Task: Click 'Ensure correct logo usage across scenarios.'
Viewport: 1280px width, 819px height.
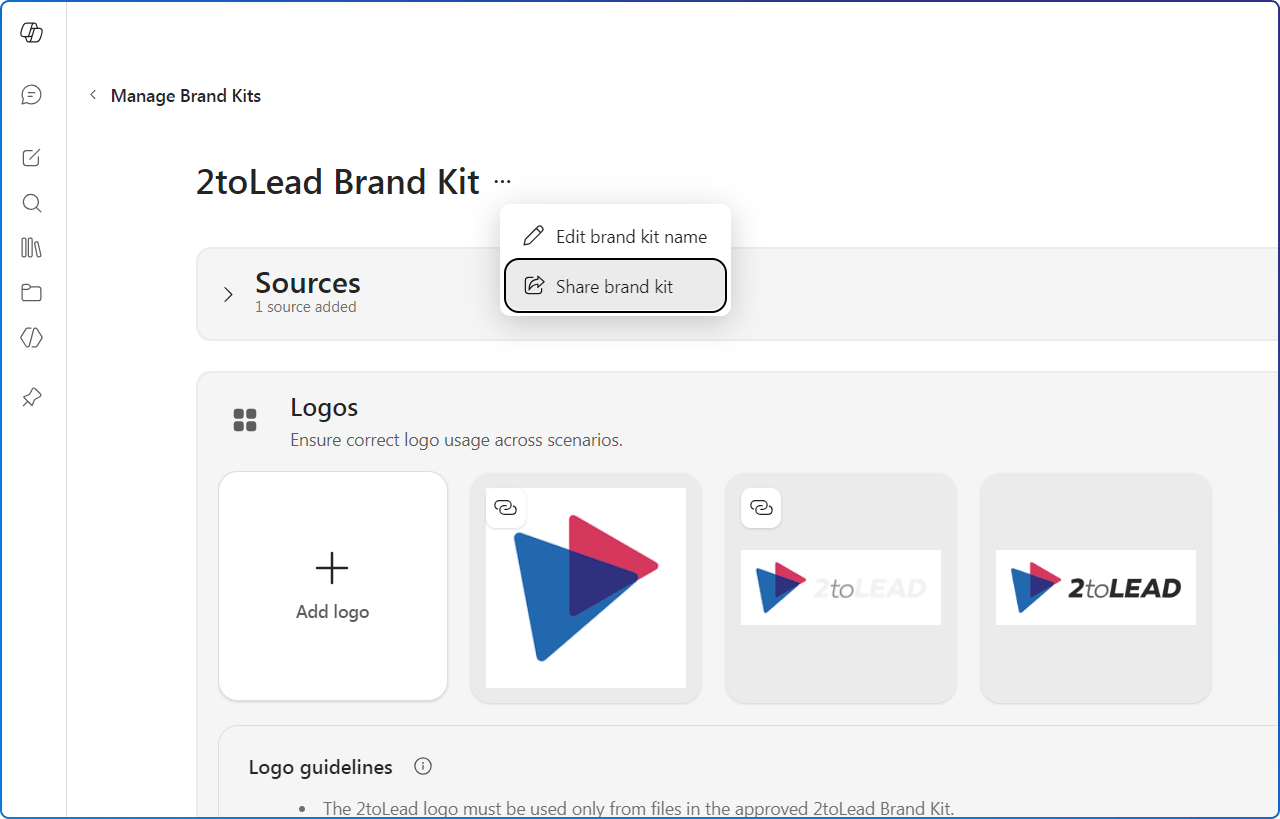Action: (x=456, y=440)
